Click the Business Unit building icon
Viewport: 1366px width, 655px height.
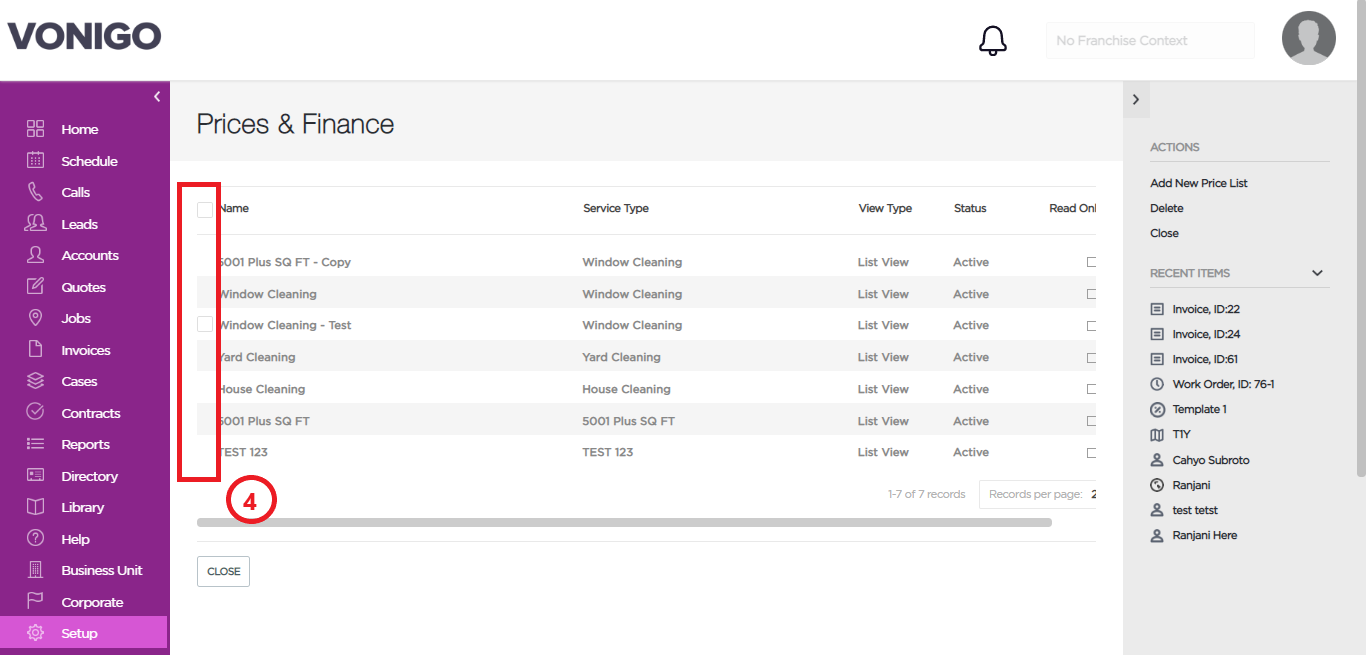(x=35, y=570)
